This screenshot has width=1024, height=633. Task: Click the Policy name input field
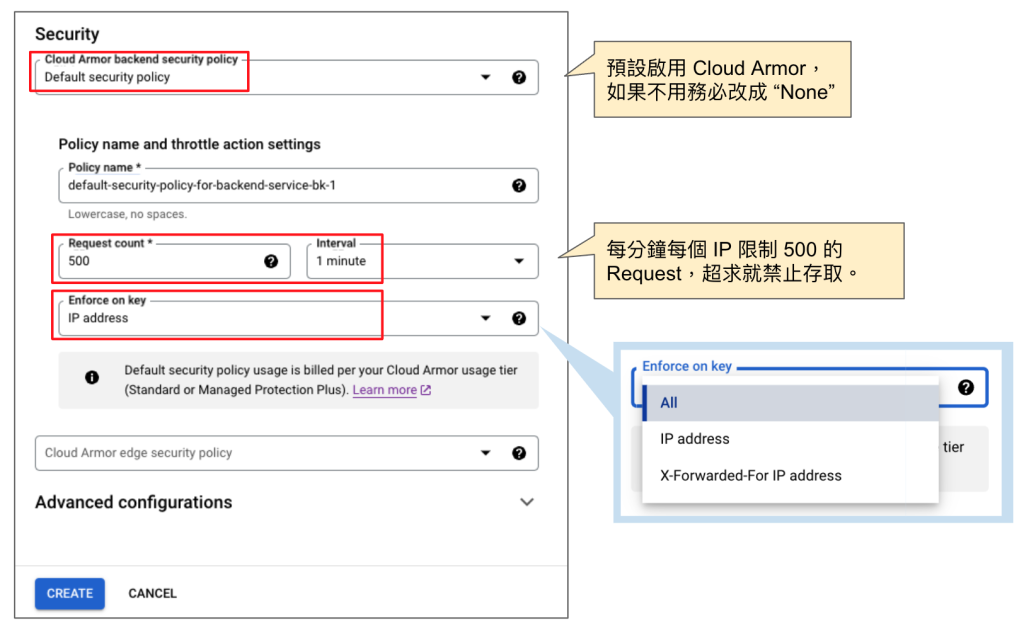pos(298,186)
